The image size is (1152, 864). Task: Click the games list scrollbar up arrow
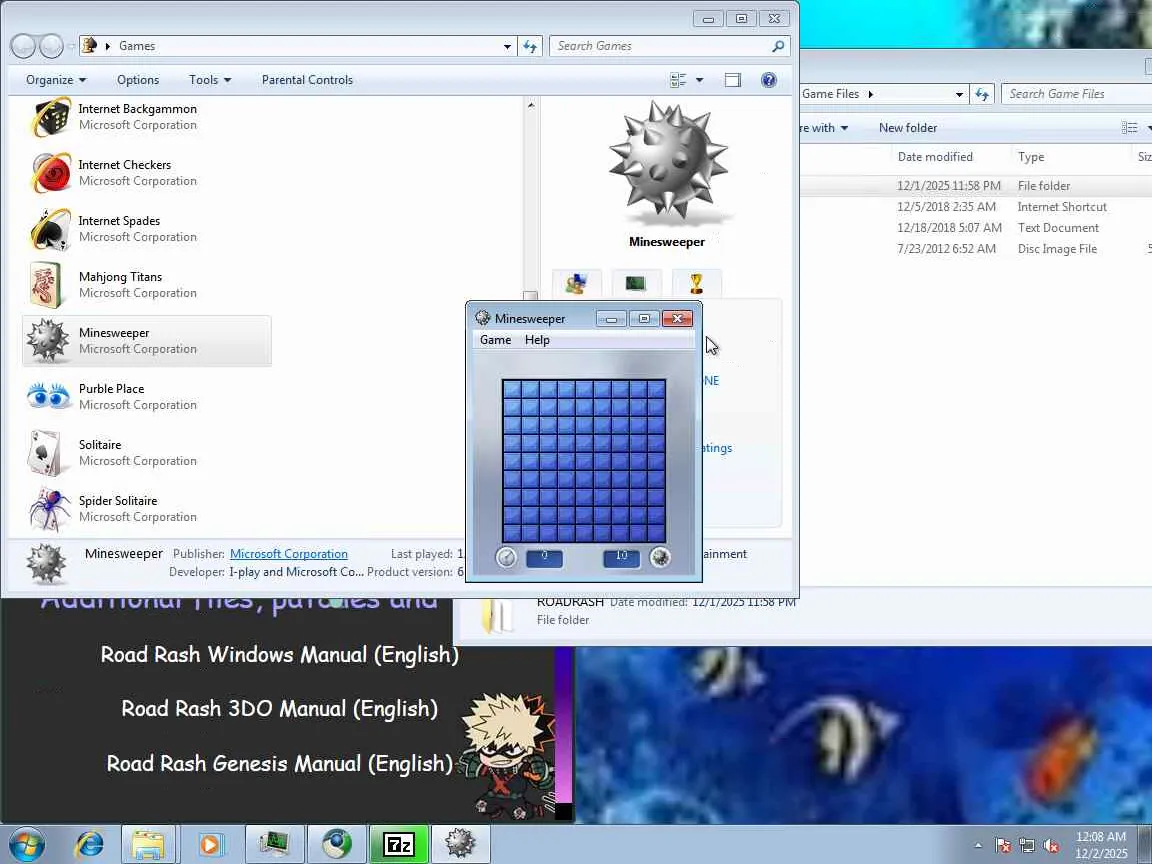[530, 106]
